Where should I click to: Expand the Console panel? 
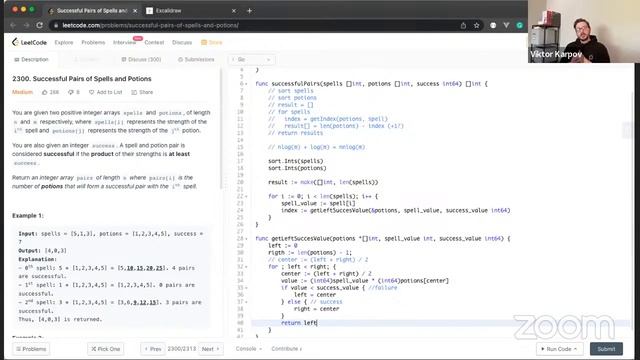(249, 349)
